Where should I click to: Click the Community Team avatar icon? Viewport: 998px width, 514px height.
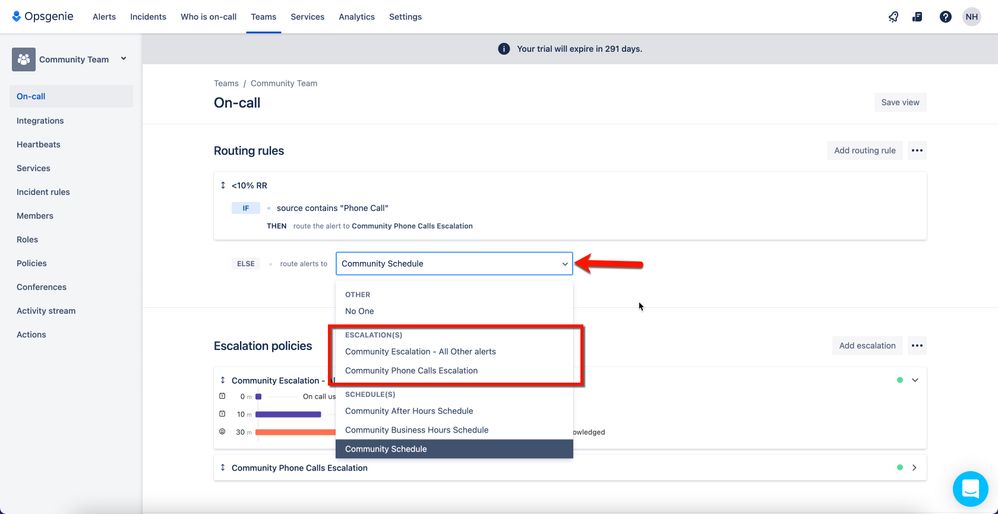[24, 59]
